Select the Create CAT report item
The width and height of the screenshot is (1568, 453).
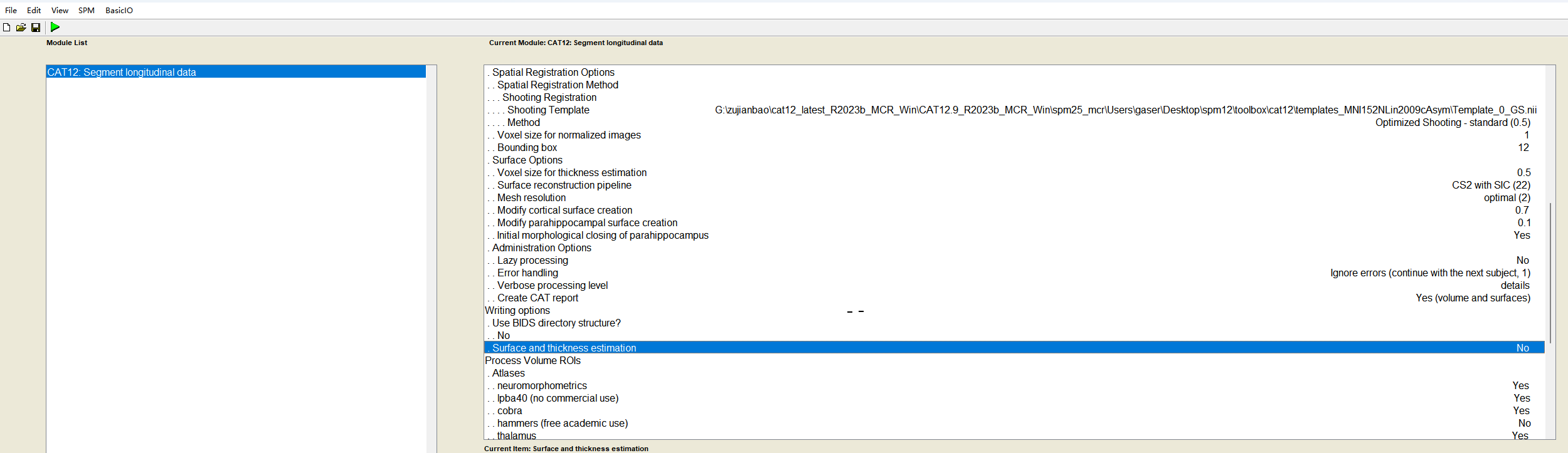tap(538, 298)
